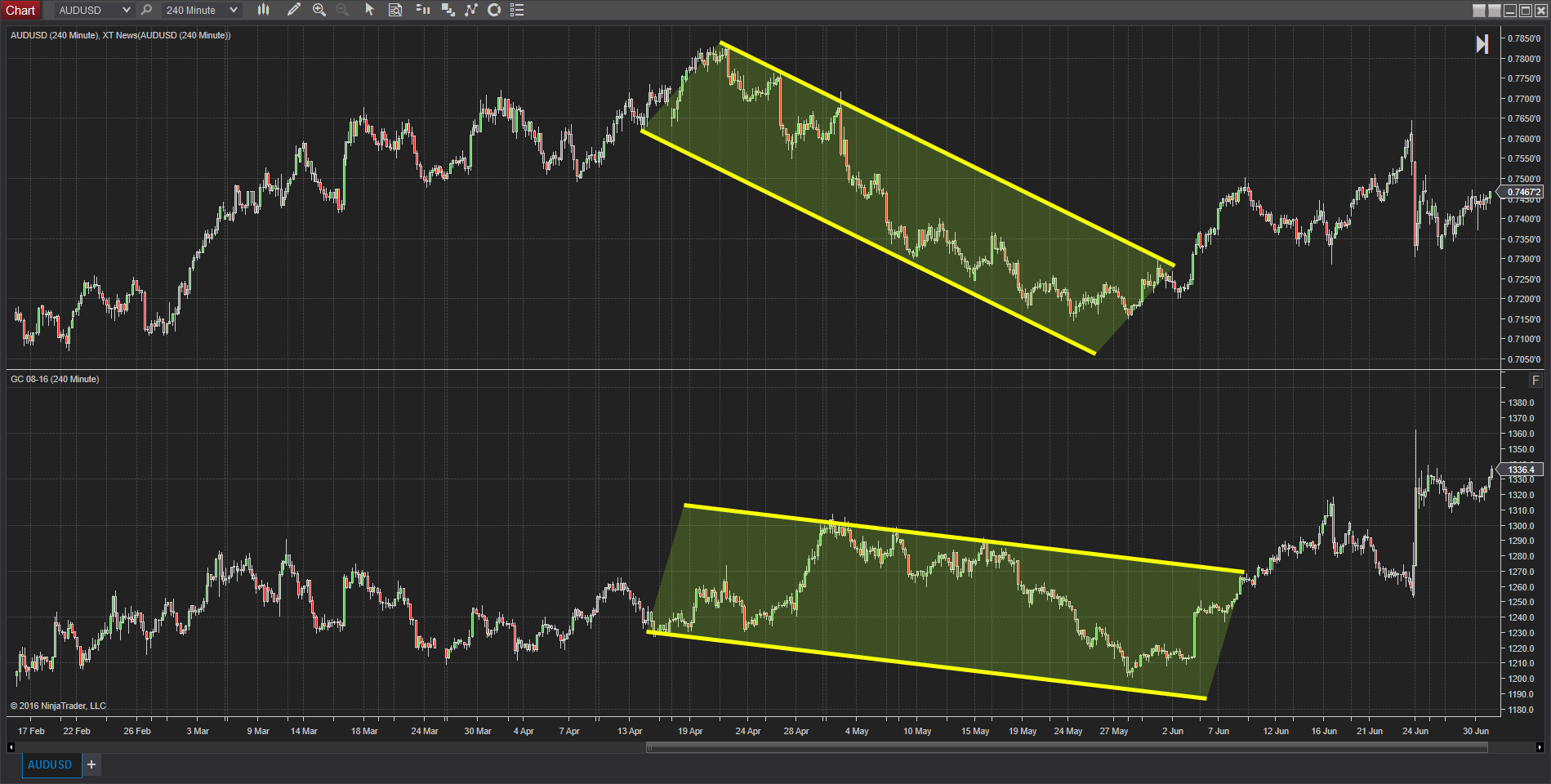Click the horizontal time scrollbar
The height and width of the screenshot is (784, 1551).
pyautogui.click(x=1062, y=746)
